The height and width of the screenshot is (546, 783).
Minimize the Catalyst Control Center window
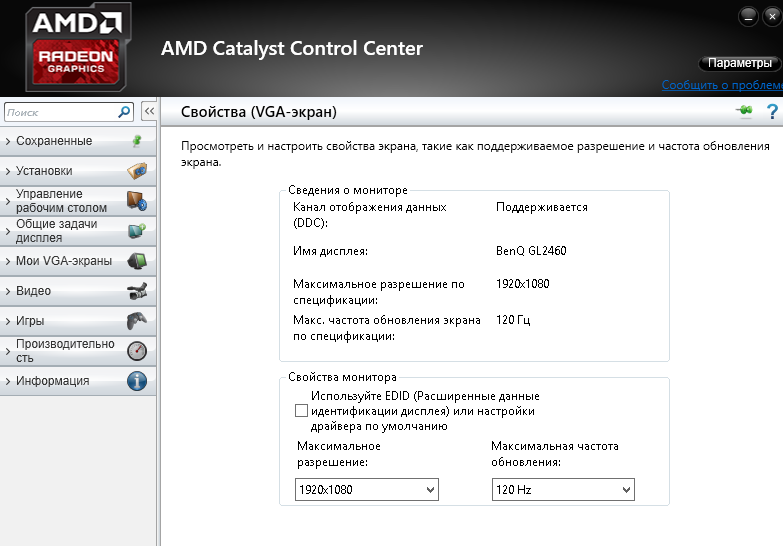[748, 17]
